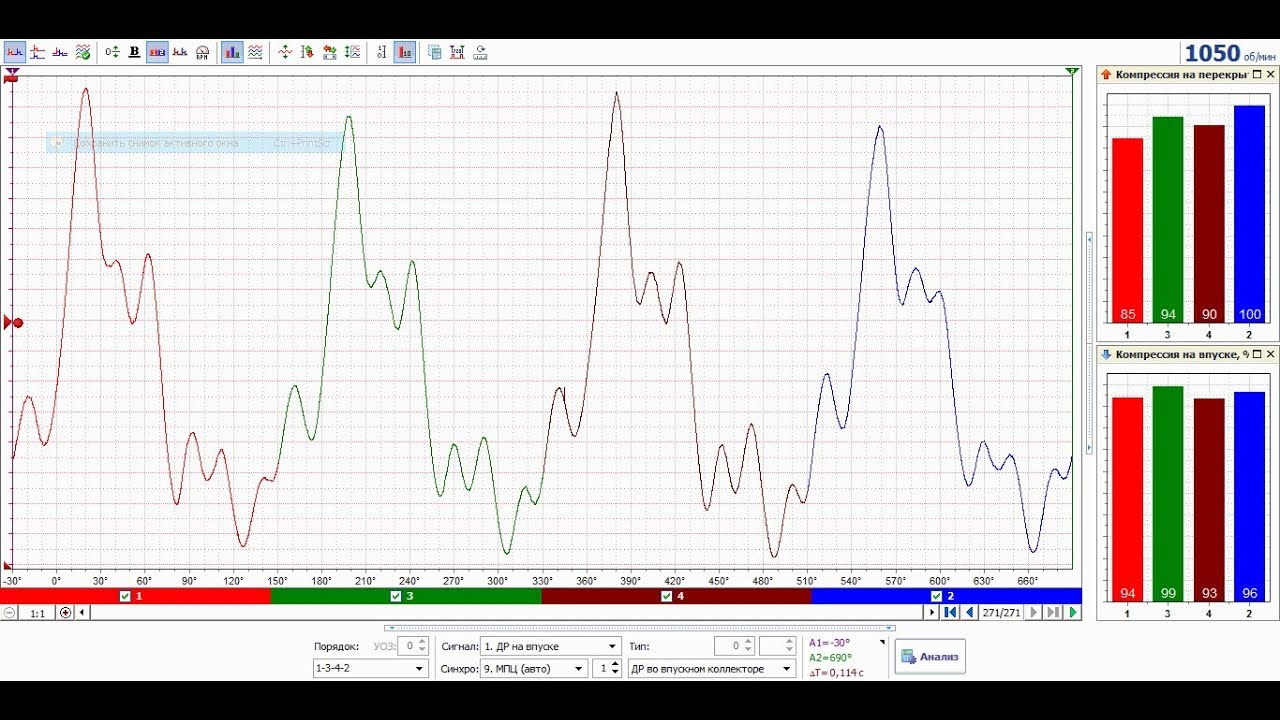Click the red pulse measurement toolbar icon
Viewport: 1280px width, 720px height.
coord(457,52)
